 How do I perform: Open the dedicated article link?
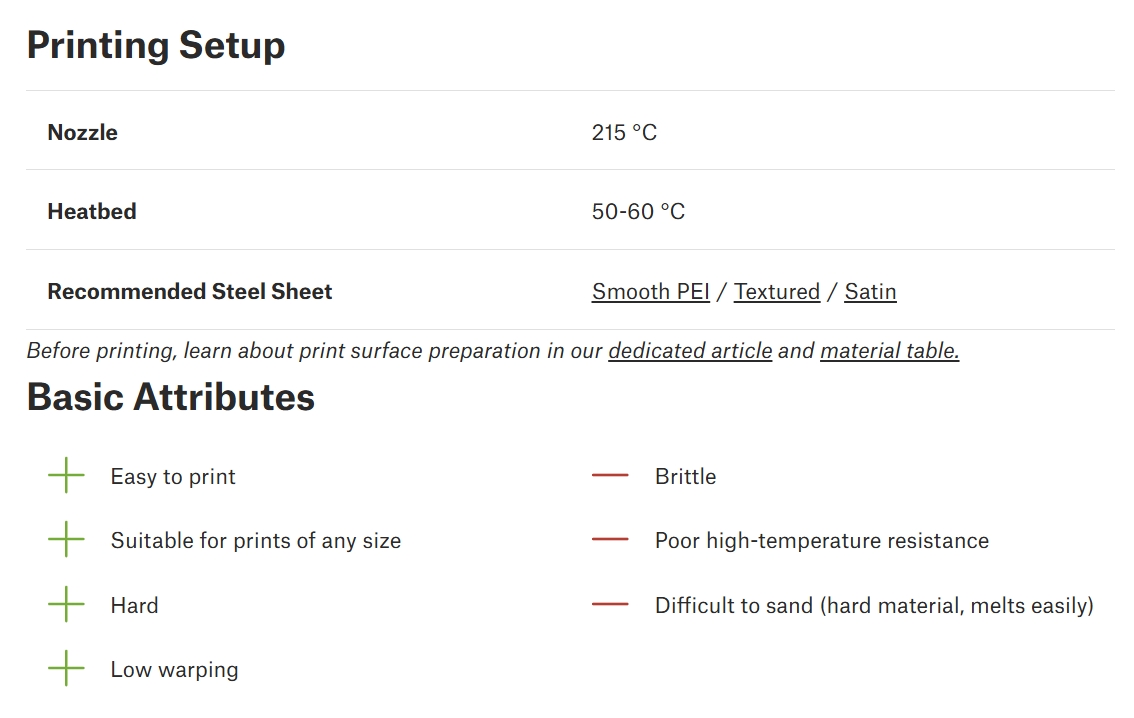(x=690, y=351)
